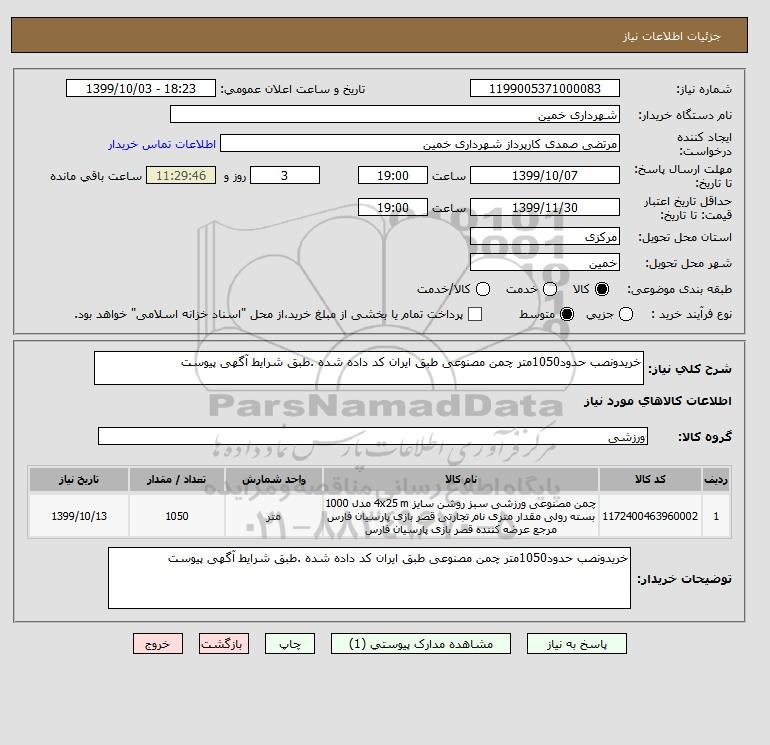Image resolution: width=770 pixels, height=745 pixels.
Task: Click the شرح کلی نیاز description box
Action: [x=369, y=368]
